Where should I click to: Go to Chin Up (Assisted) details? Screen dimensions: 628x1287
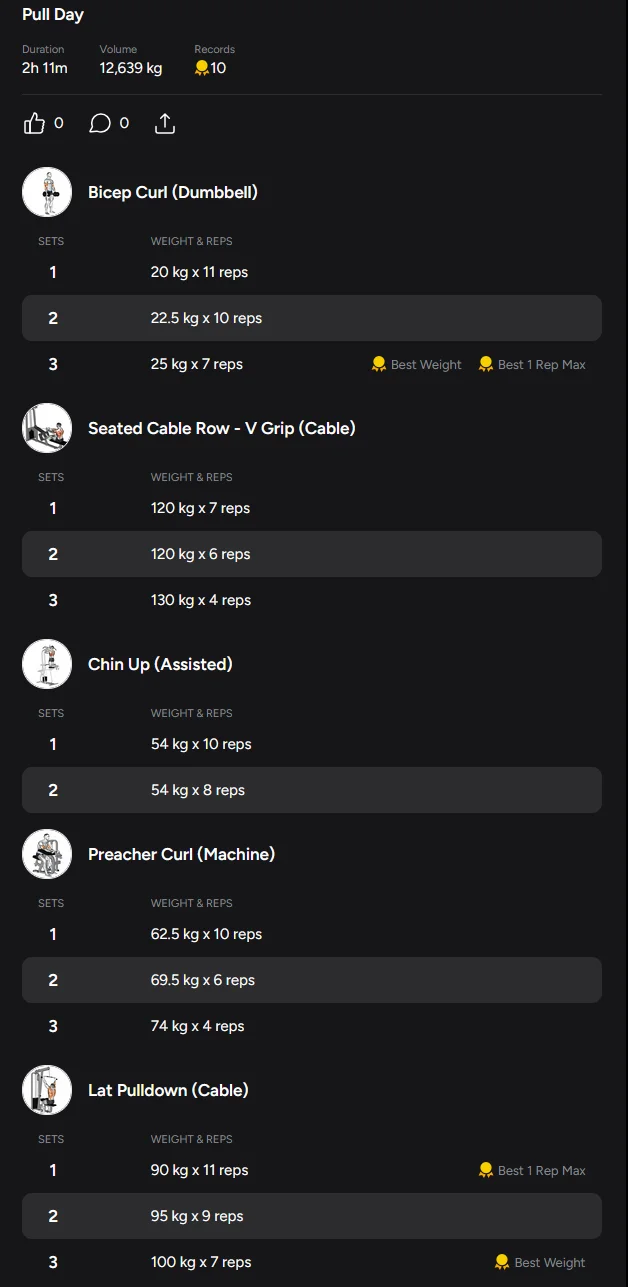click(x=160, y=664)
